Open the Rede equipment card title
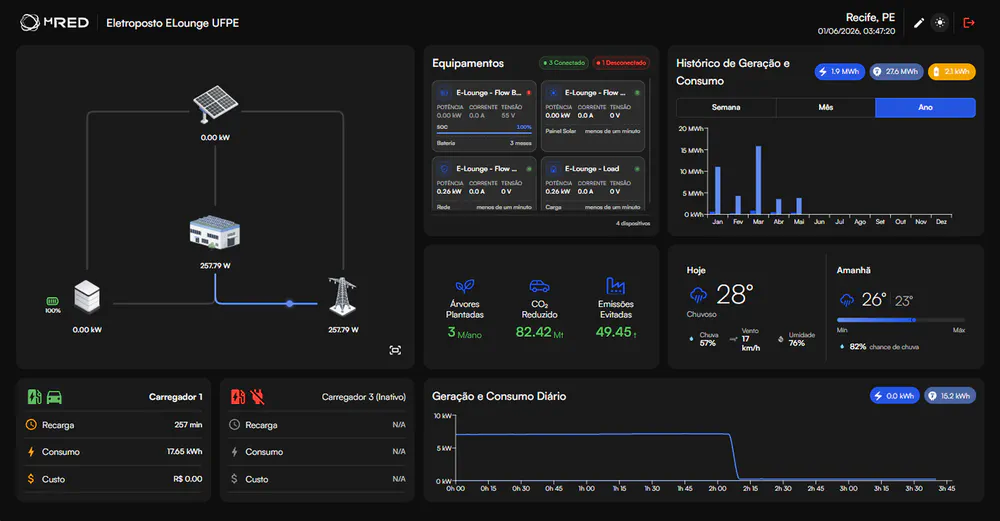 tap(486, 169)
